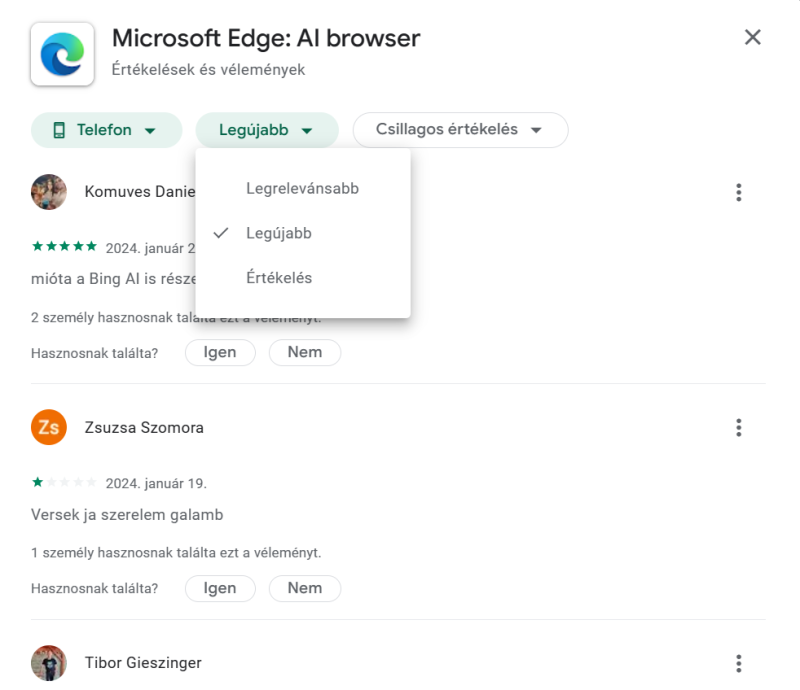This screenshot has width=800, height=690.
Task: Click the phone icon in Telefon chip
Action: coord(59,130)
